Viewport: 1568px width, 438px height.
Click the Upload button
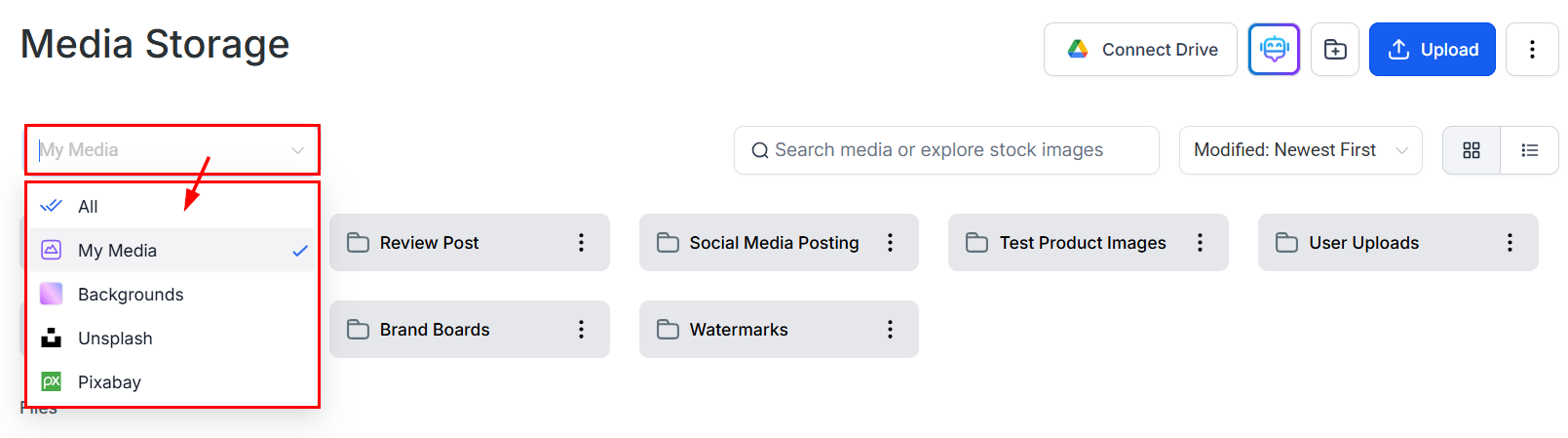point(1432,49)
